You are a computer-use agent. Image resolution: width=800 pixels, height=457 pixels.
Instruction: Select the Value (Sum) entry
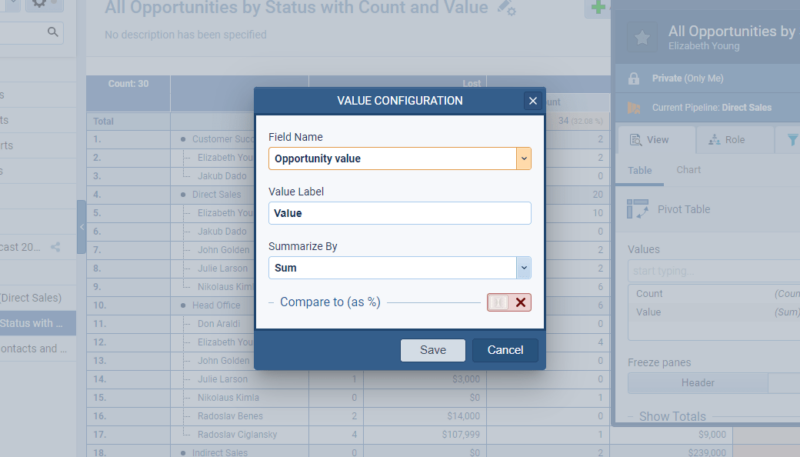pyautogui.click(x=714, y=312)
